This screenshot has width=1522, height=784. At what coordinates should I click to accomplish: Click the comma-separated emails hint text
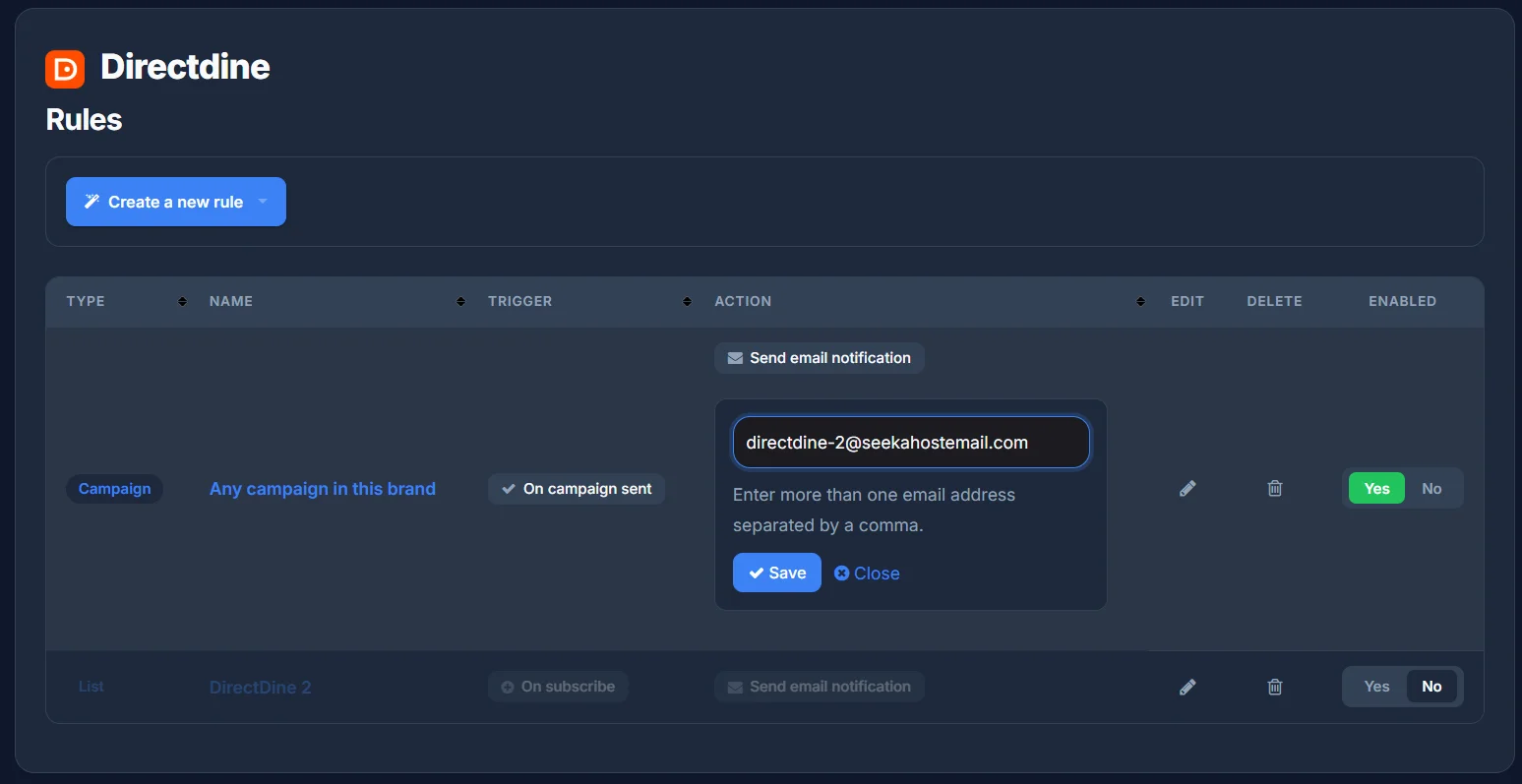pyautogui.click(x=874, y=510)
